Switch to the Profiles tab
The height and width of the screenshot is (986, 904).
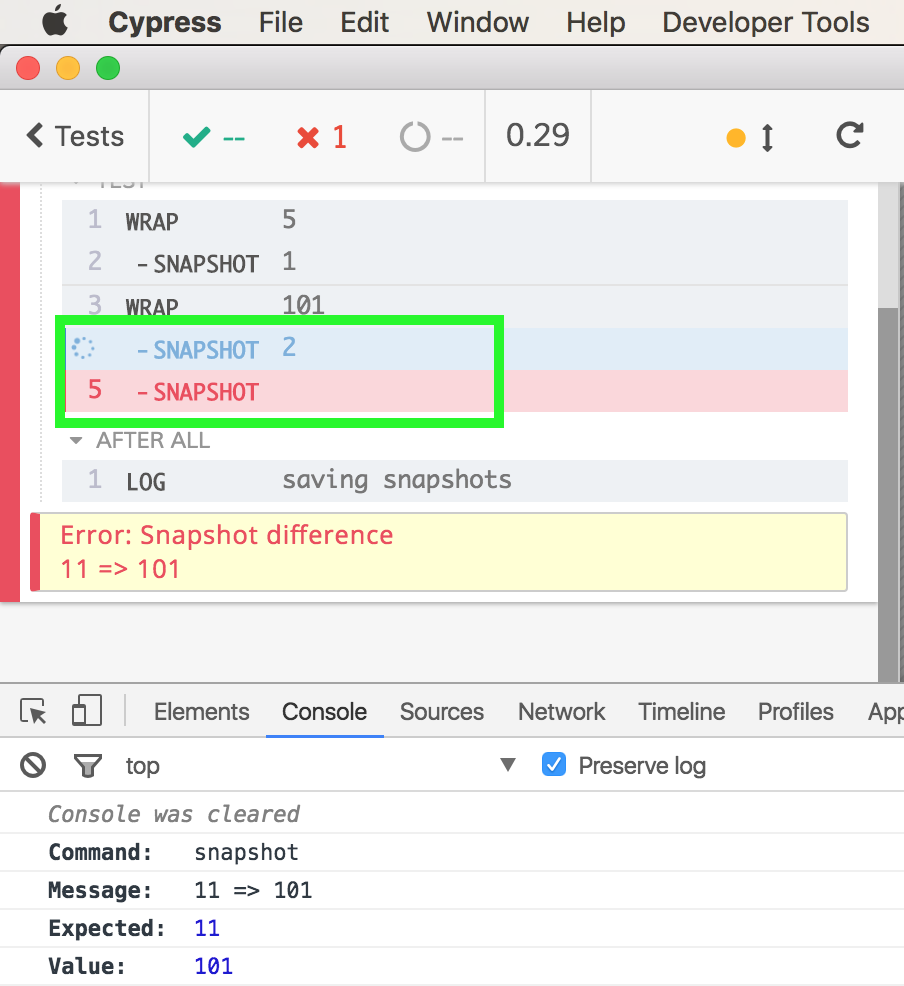click(x=795, y=712)
